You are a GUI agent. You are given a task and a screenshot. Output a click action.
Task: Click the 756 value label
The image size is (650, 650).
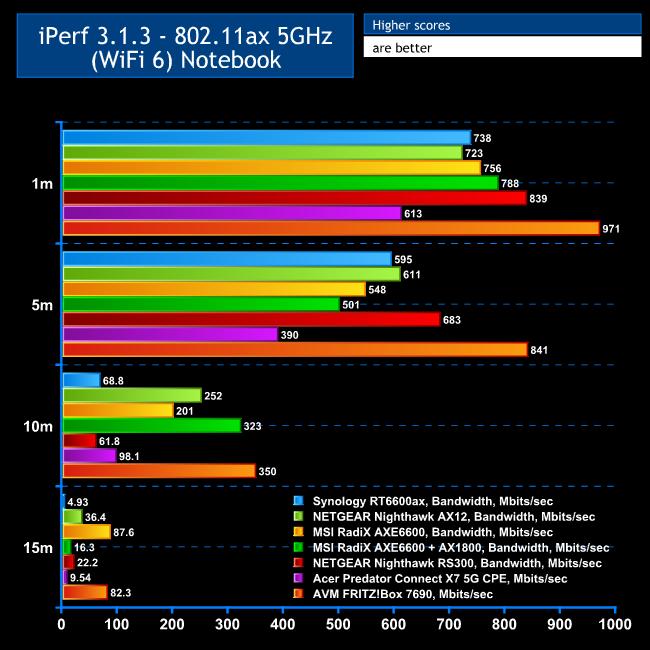tap(492, 168)
